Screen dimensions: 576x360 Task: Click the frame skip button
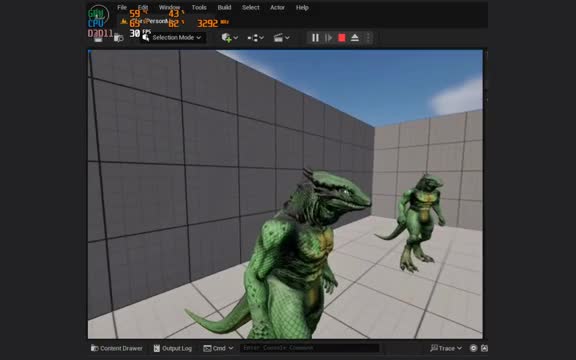329,37
